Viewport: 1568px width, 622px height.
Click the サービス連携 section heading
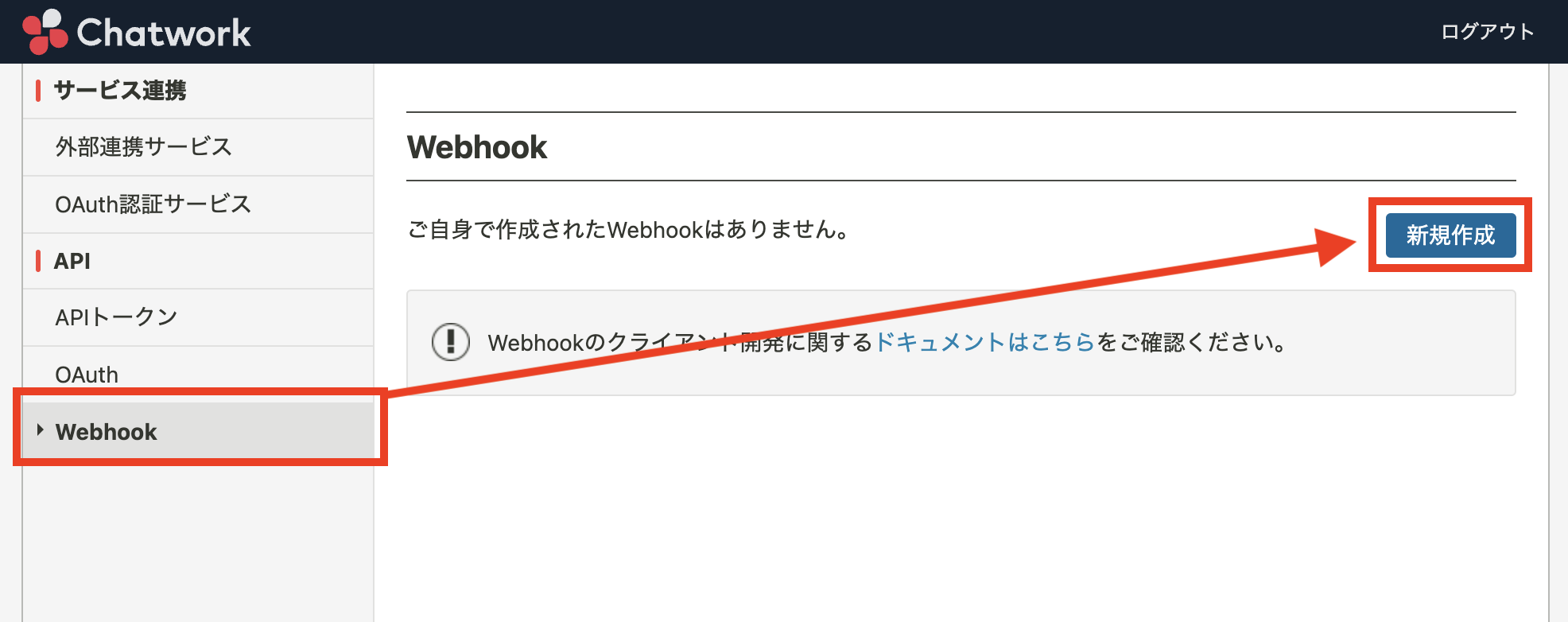120,91
